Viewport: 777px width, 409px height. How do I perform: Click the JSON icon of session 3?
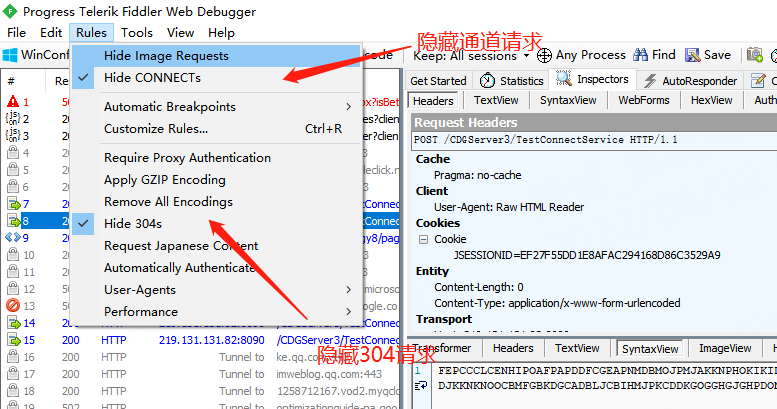pos(13,135)
